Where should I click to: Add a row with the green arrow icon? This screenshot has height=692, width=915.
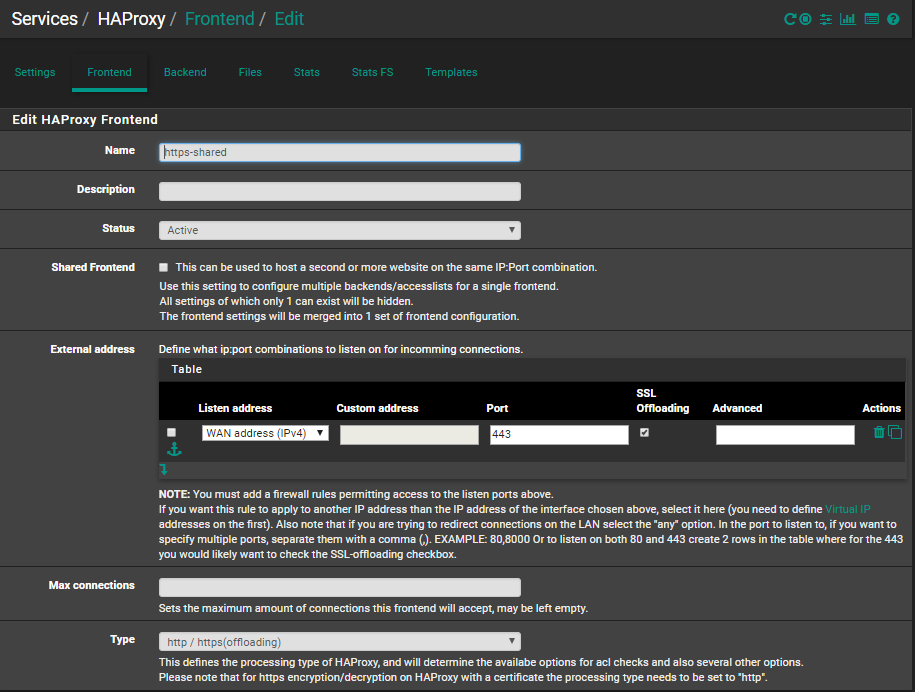[x=164, y=469]
